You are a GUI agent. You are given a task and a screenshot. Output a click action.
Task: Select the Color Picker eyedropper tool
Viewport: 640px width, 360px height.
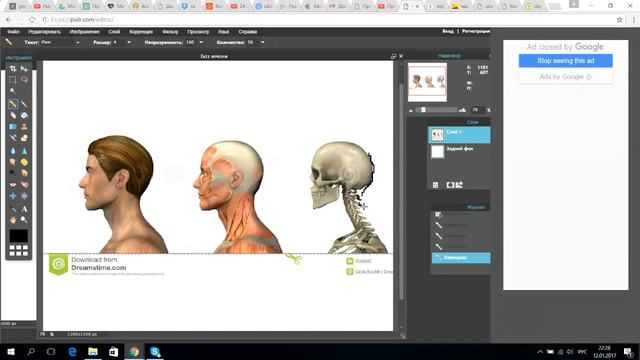tap(13, 209)
